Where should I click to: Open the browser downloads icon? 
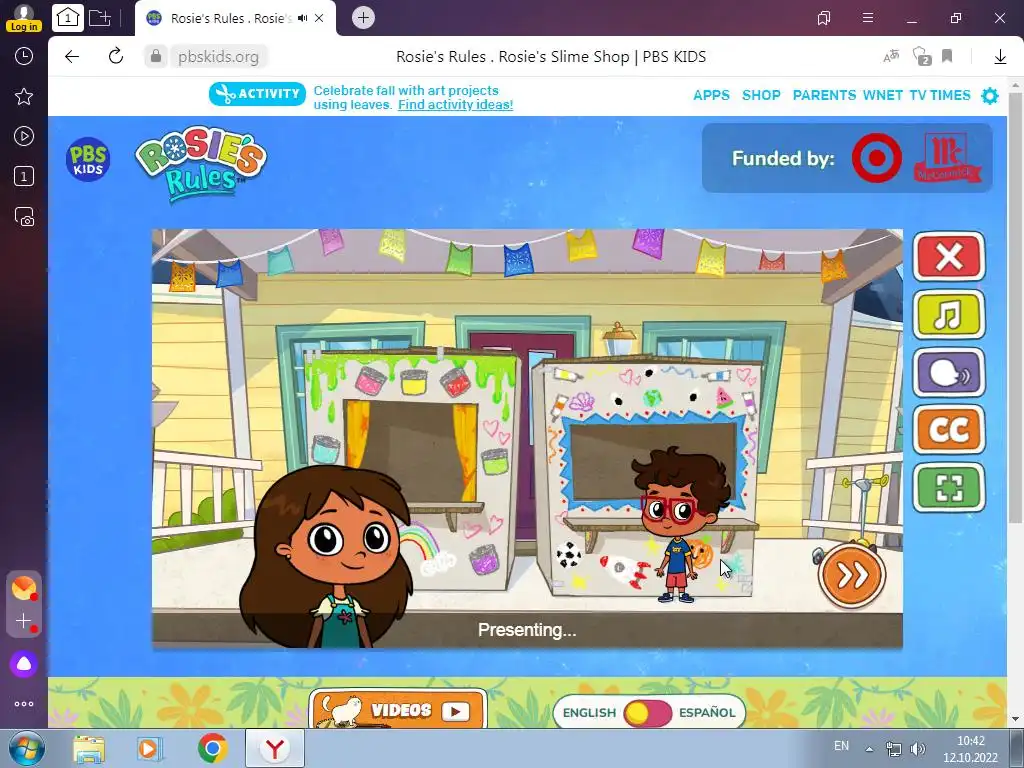pyautogui.click(x=1000, y=57)
